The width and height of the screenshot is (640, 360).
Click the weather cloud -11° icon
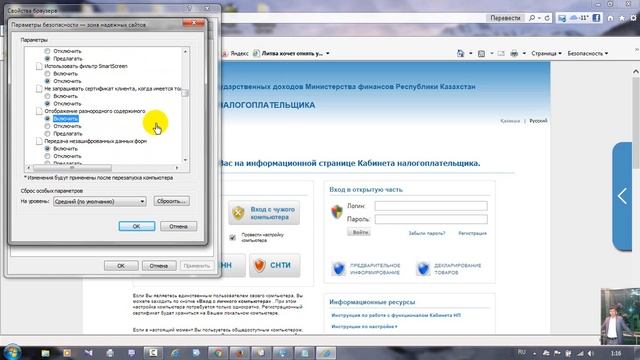580,18
